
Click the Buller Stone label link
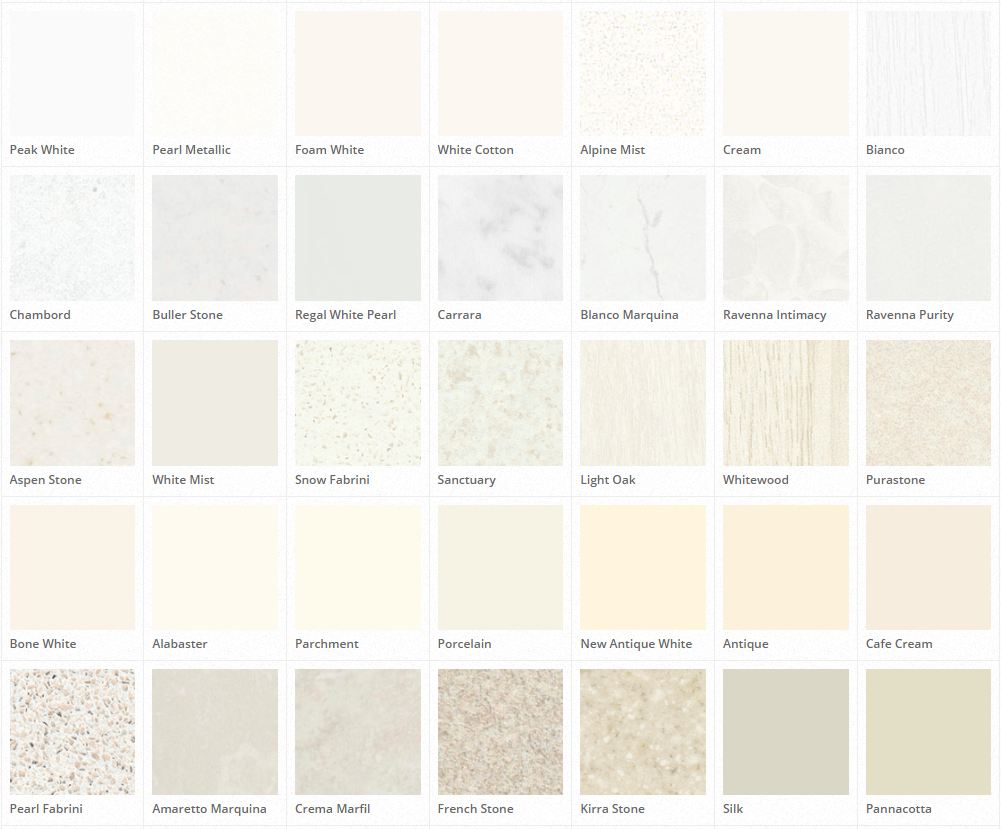click(x=187, y=314)
